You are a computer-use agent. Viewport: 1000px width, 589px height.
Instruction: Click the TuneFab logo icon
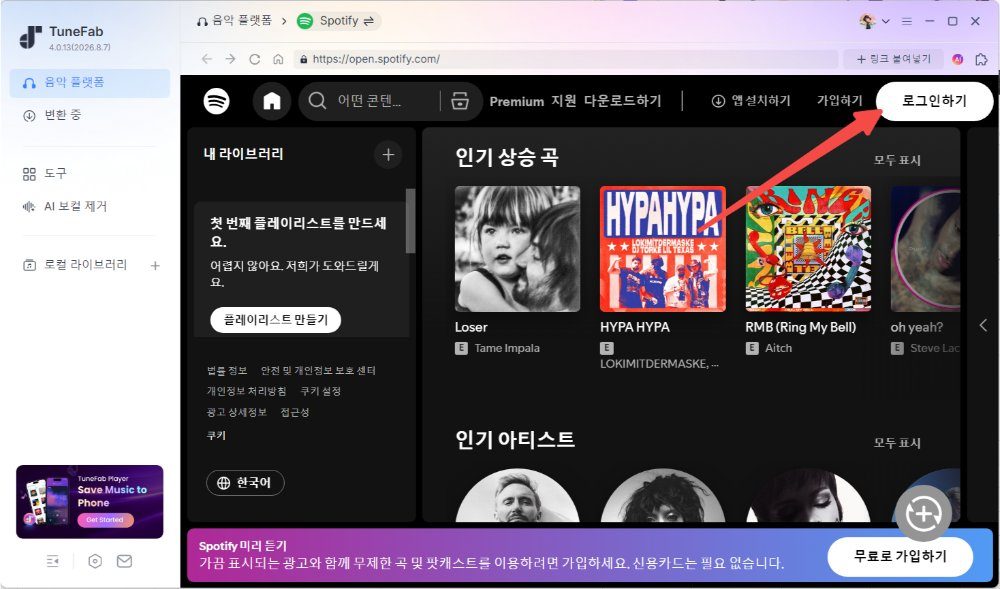click(31, 38)
